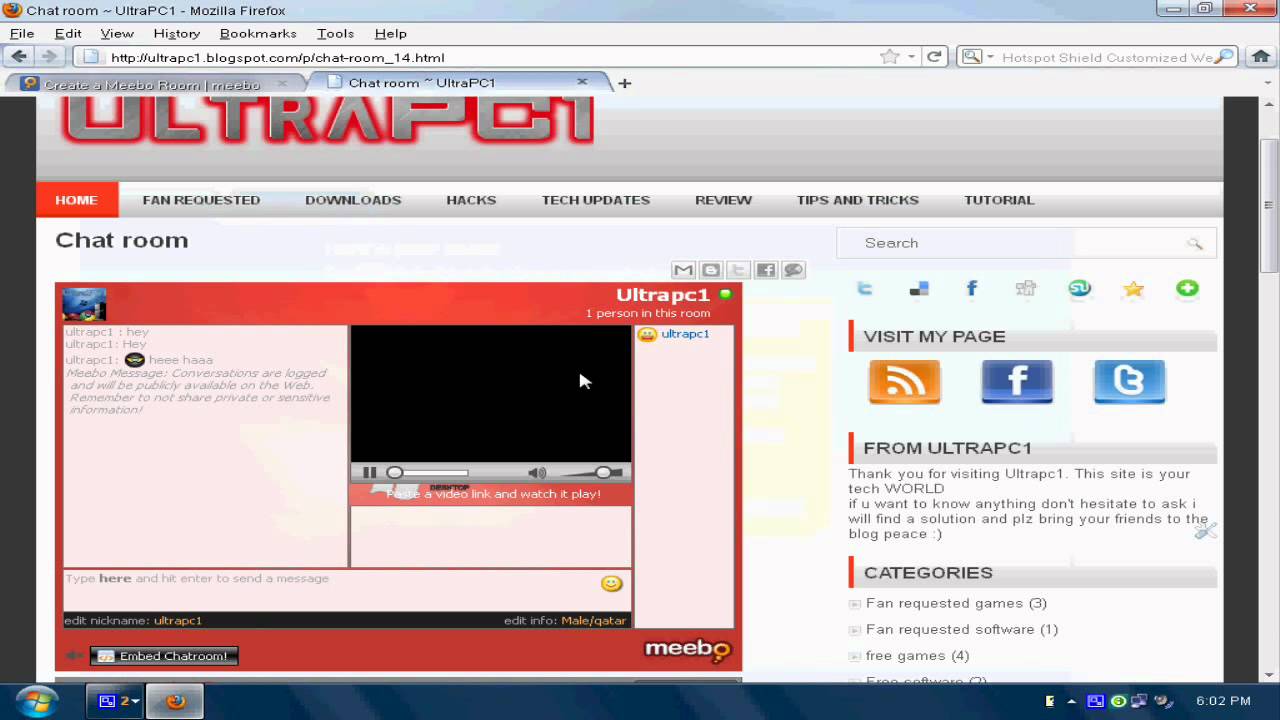Viewport: 1280px width, 720px height.
Task: Open the TIPS AND TRICKS nav item
Action: coord(858,200)
